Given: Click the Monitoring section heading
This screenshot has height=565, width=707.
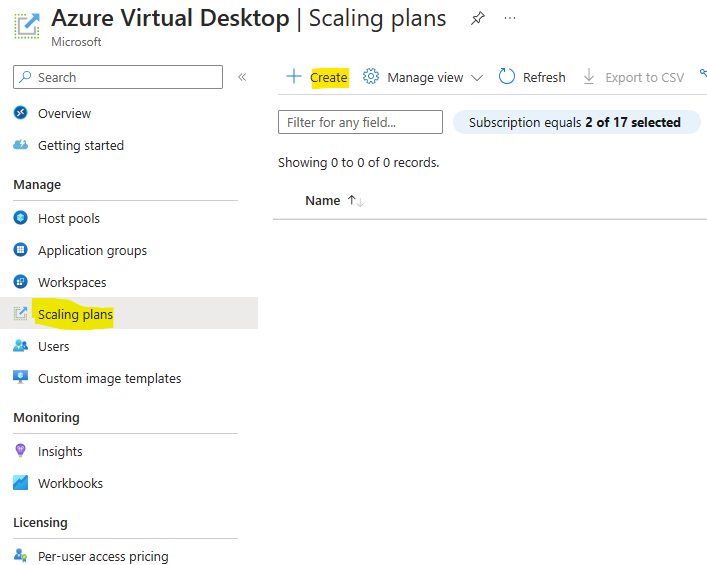Looking at the screenshot, I should coord(46,418).
